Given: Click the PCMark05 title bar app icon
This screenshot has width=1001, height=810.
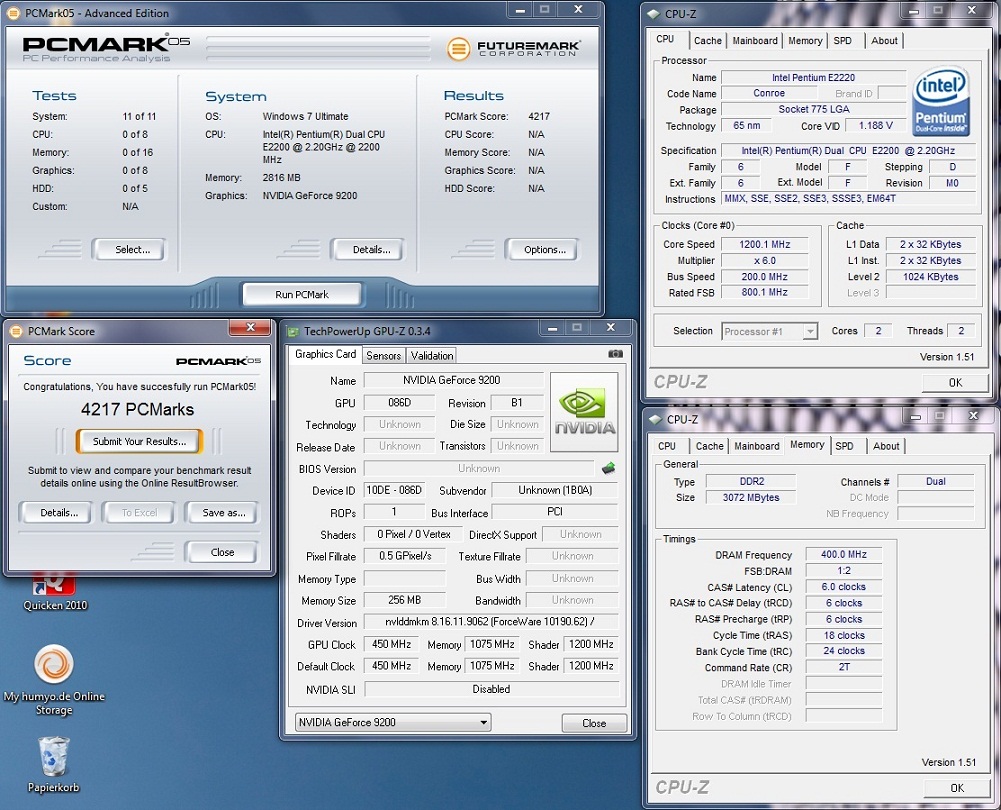Looking at the screenshot, I should click(x=15, y=13).
